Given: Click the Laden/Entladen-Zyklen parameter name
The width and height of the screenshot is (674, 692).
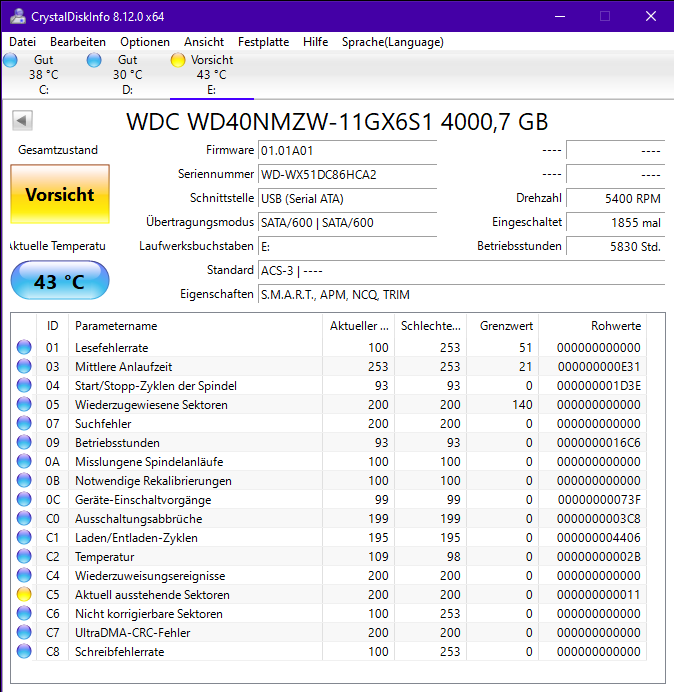Looking at the screenshot, I should coord(136,538).
